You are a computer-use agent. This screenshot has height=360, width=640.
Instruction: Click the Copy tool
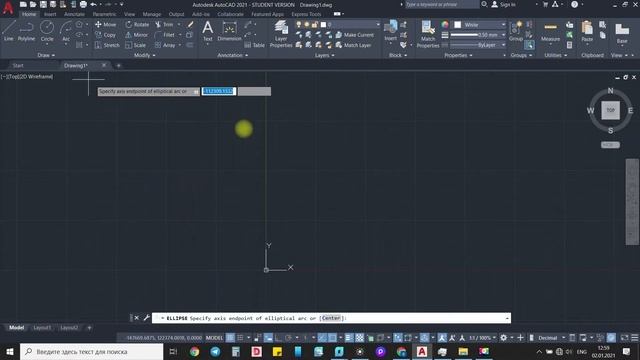tap(105, 35)
